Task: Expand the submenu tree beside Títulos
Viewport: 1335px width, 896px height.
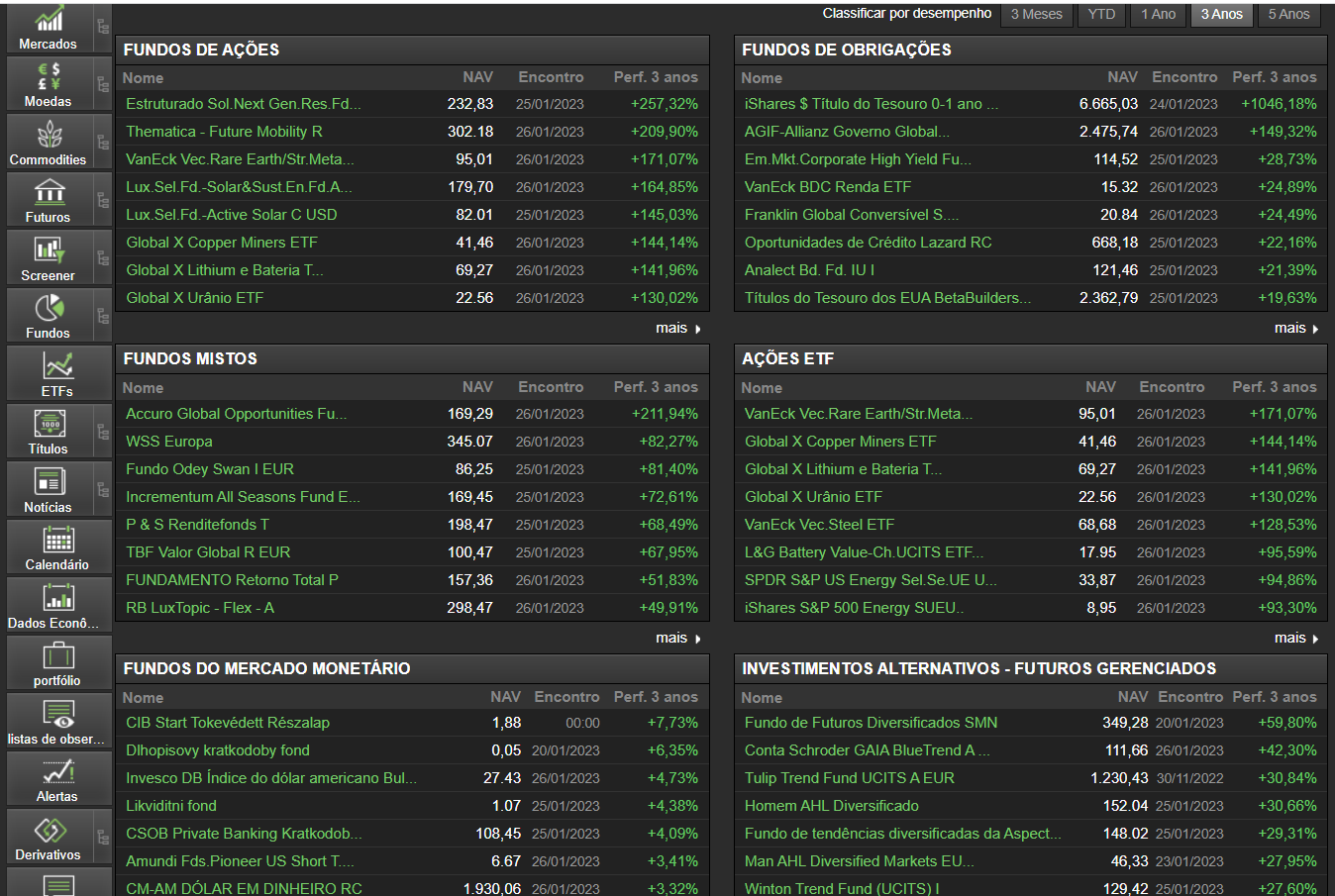Action: [x=103, y=432]
